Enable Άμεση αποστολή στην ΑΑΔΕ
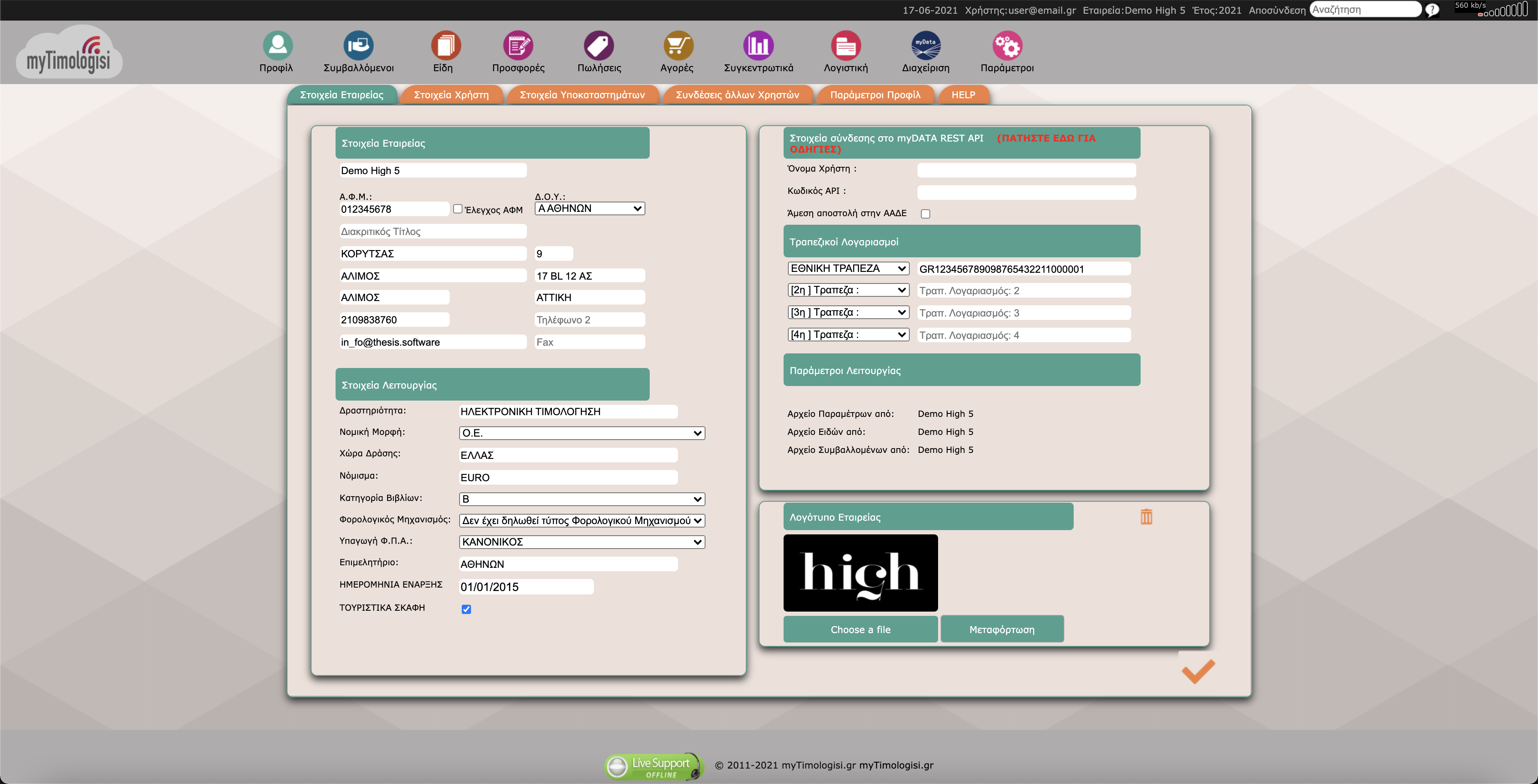Image resolution: width=1538 pixels, height=784 pixels. (x=926, y=213)
